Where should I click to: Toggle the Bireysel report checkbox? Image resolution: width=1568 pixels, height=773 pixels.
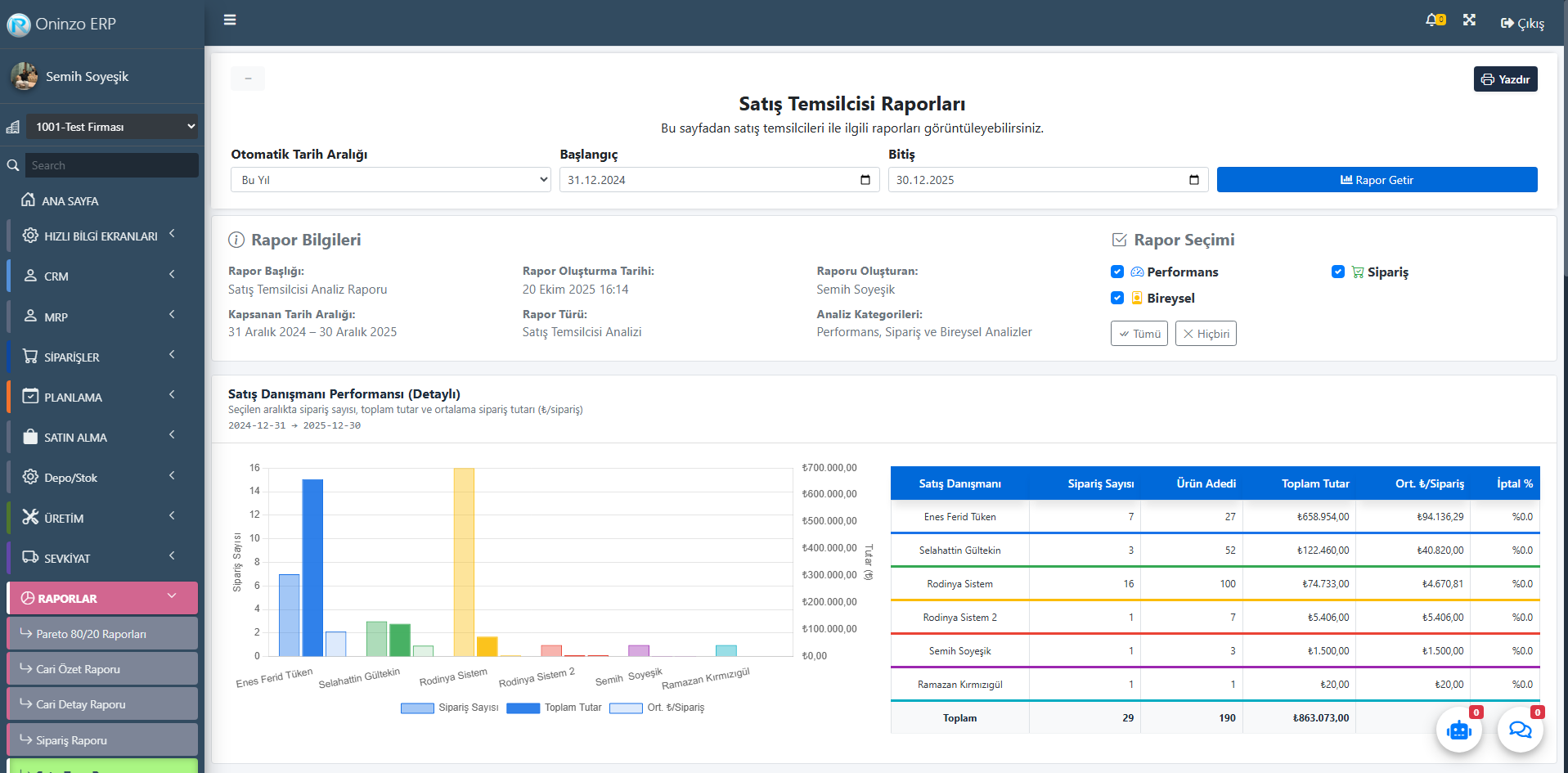[x=1117, y=298]
